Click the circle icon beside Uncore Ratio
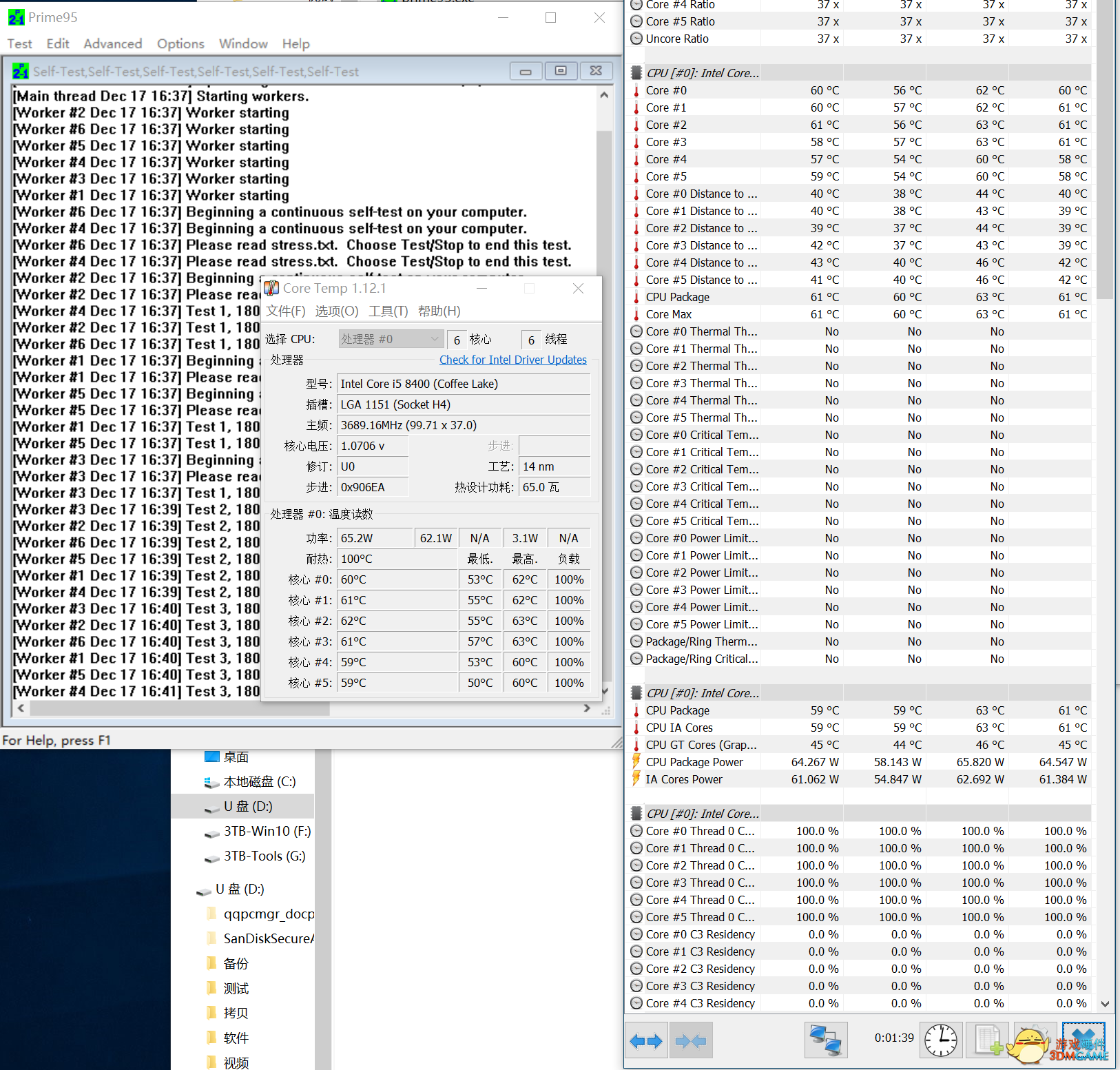Screen dimensions: 1120x1070 tap(636, 39)
